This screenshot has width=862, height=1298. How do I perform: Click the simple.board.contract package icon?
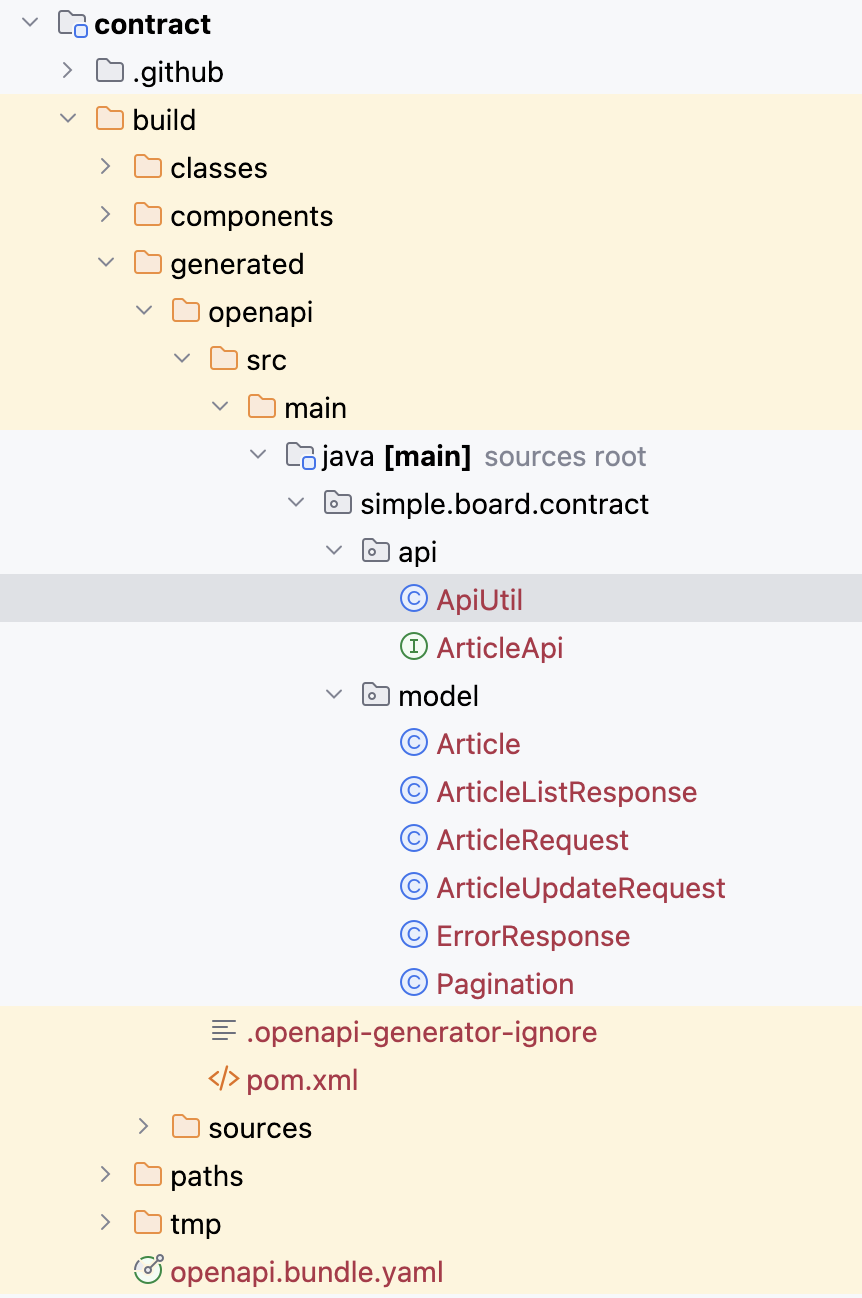click(338, 503)
